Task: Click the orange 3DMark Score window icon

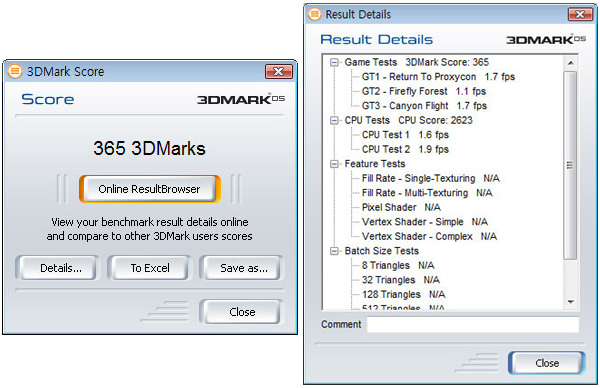Action: (x=15, y=71)
